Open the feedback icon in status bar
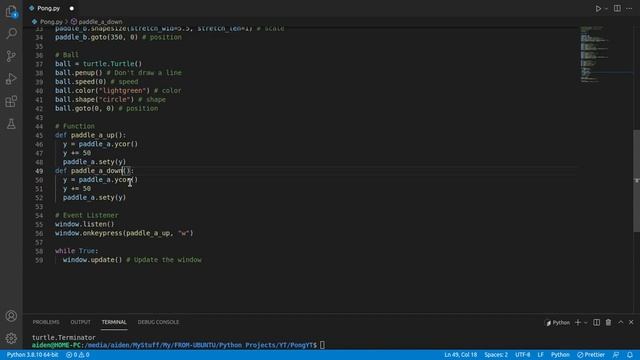Viewport: 640px width, 360px height. pyautogui.click(x=616, y=355)
